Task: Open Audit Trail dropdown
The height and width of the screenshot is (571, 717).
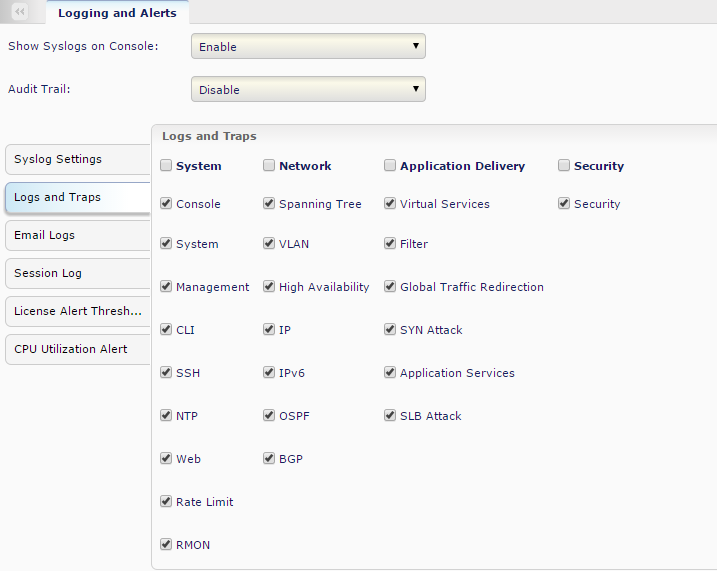Action: (x=308, y=89)
